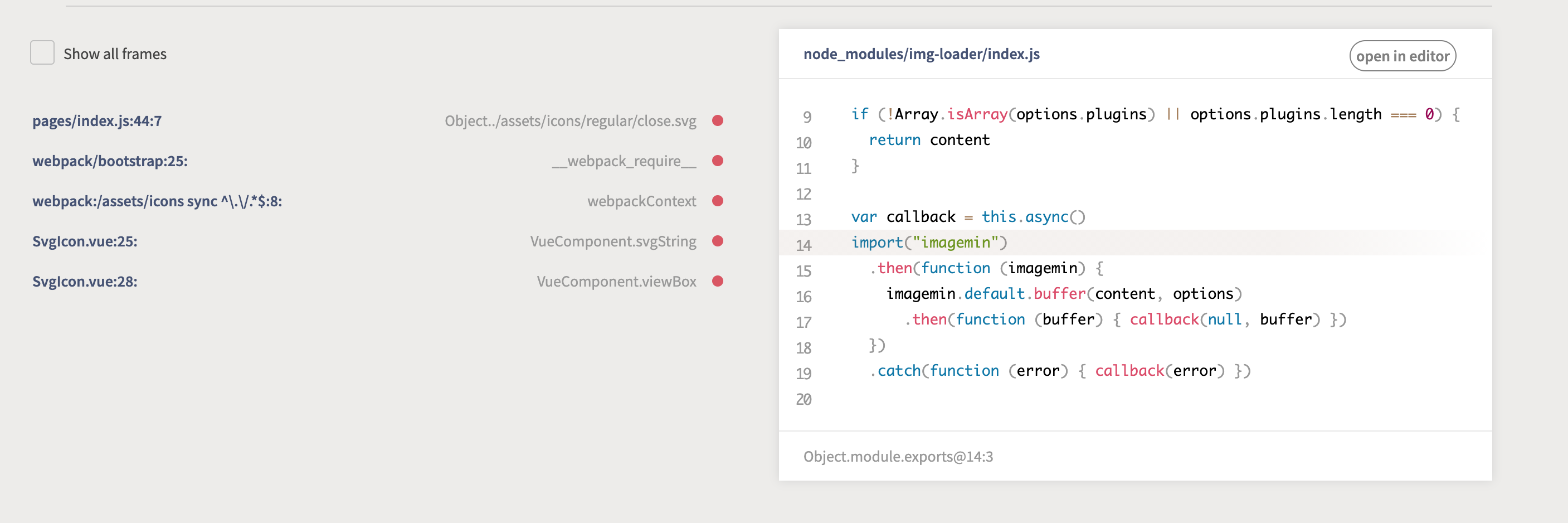This screenshot has width=1568, height=523.
Task: Click the red dot beside close.svg frame
Action: (718, 120)
